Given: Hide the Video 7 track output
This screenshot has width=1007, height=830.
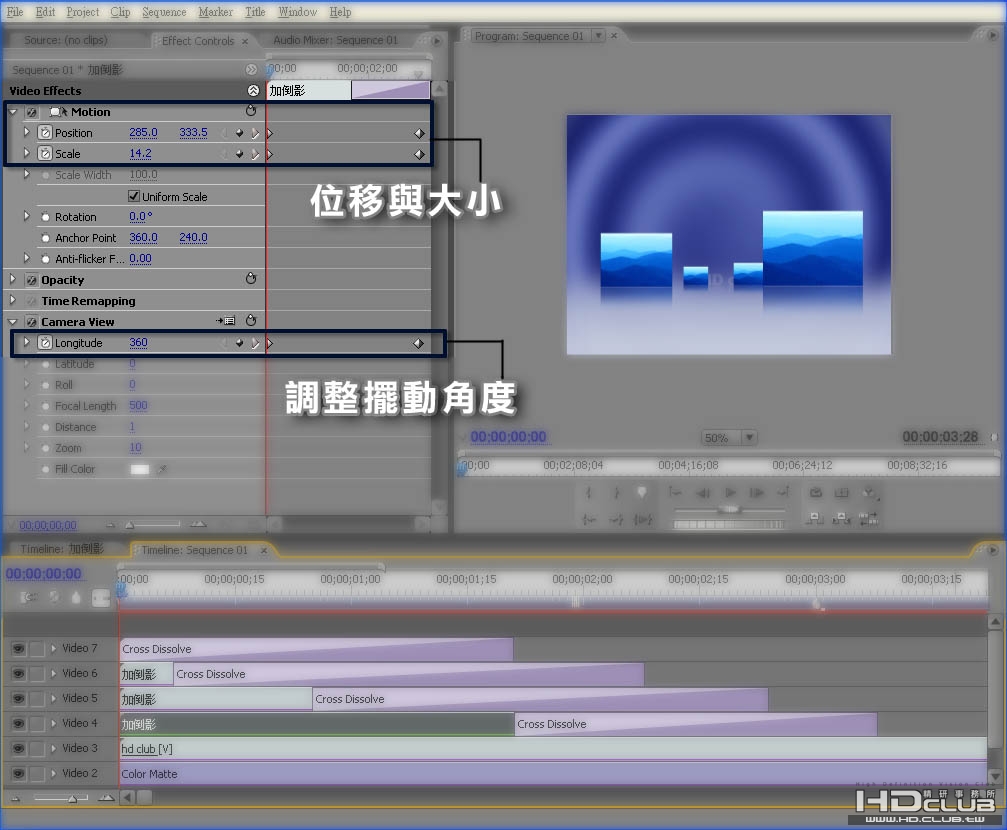Looking at the screenshot, I should (x=18, y=649).
